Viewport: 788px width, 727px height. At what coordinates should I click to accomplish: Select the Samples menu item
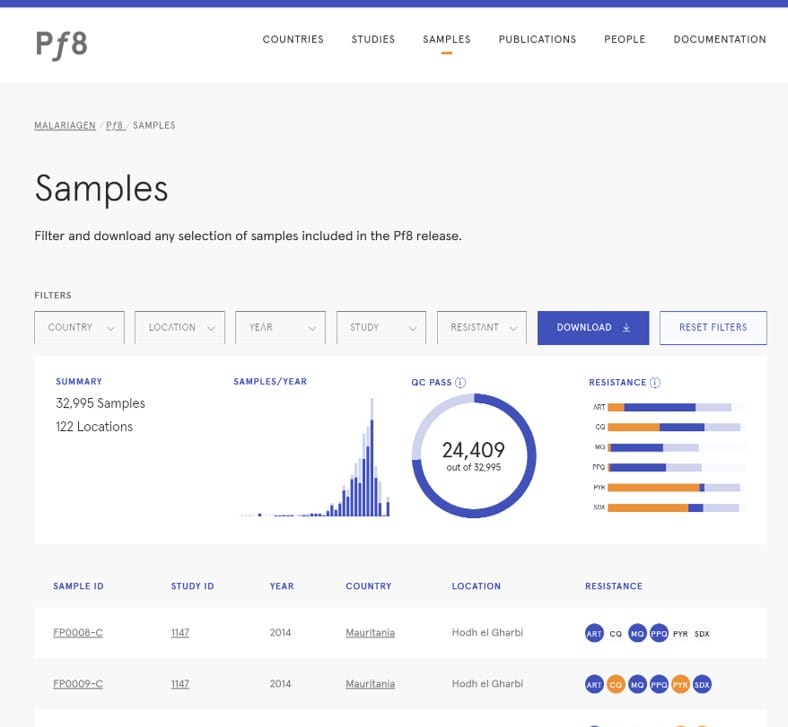click(x=447, y=39)
